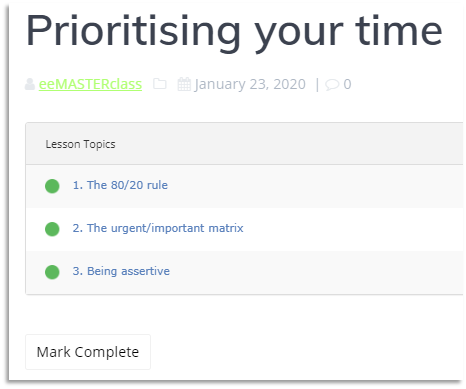Click the Prioritising your time heading
This screenshot has height=389, width=466.
234,32
